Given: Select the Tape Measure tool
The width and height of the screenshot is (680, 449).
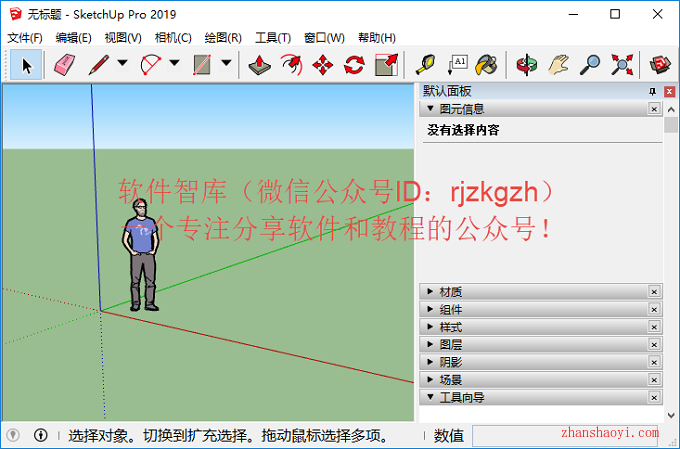Looking at the screenshot, I should (425, 65).
